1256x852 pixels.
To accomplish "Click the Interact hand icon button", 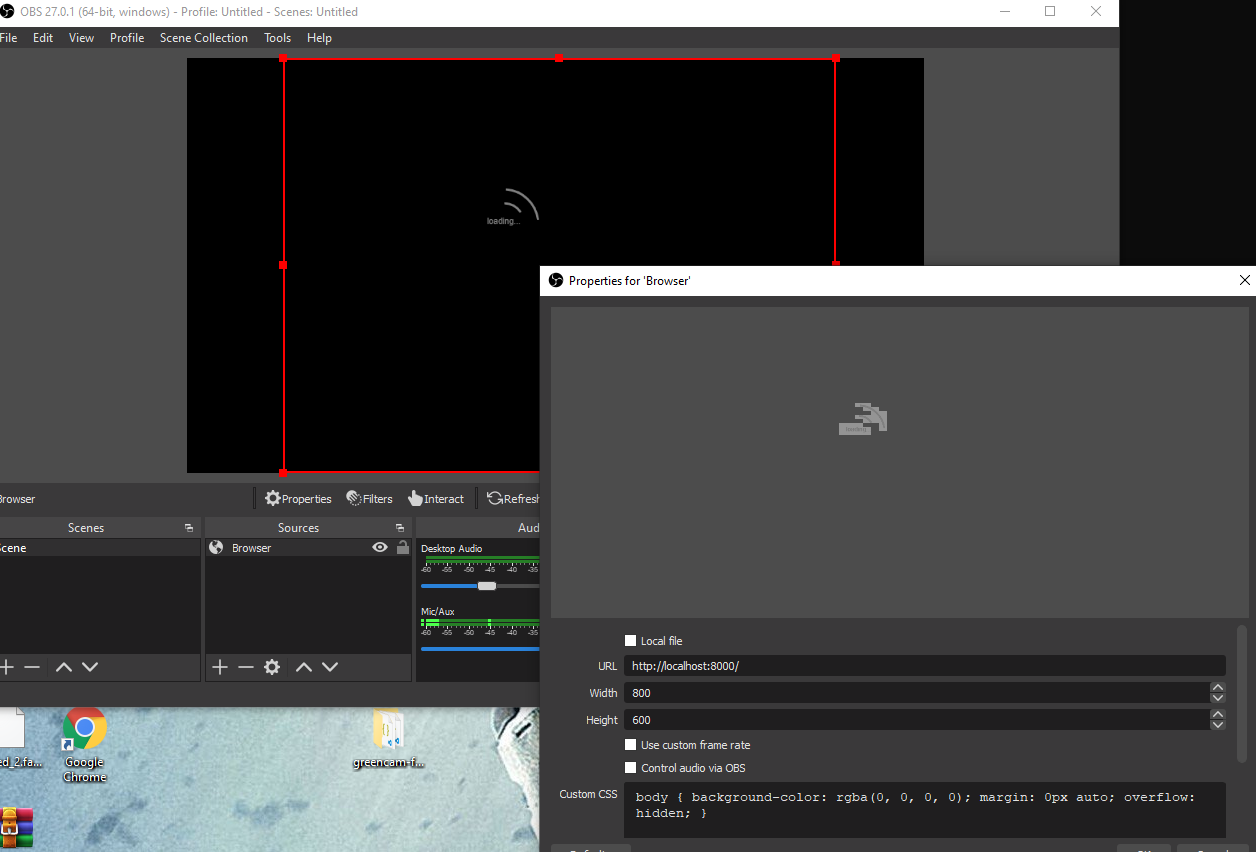I will coord(436,498).
